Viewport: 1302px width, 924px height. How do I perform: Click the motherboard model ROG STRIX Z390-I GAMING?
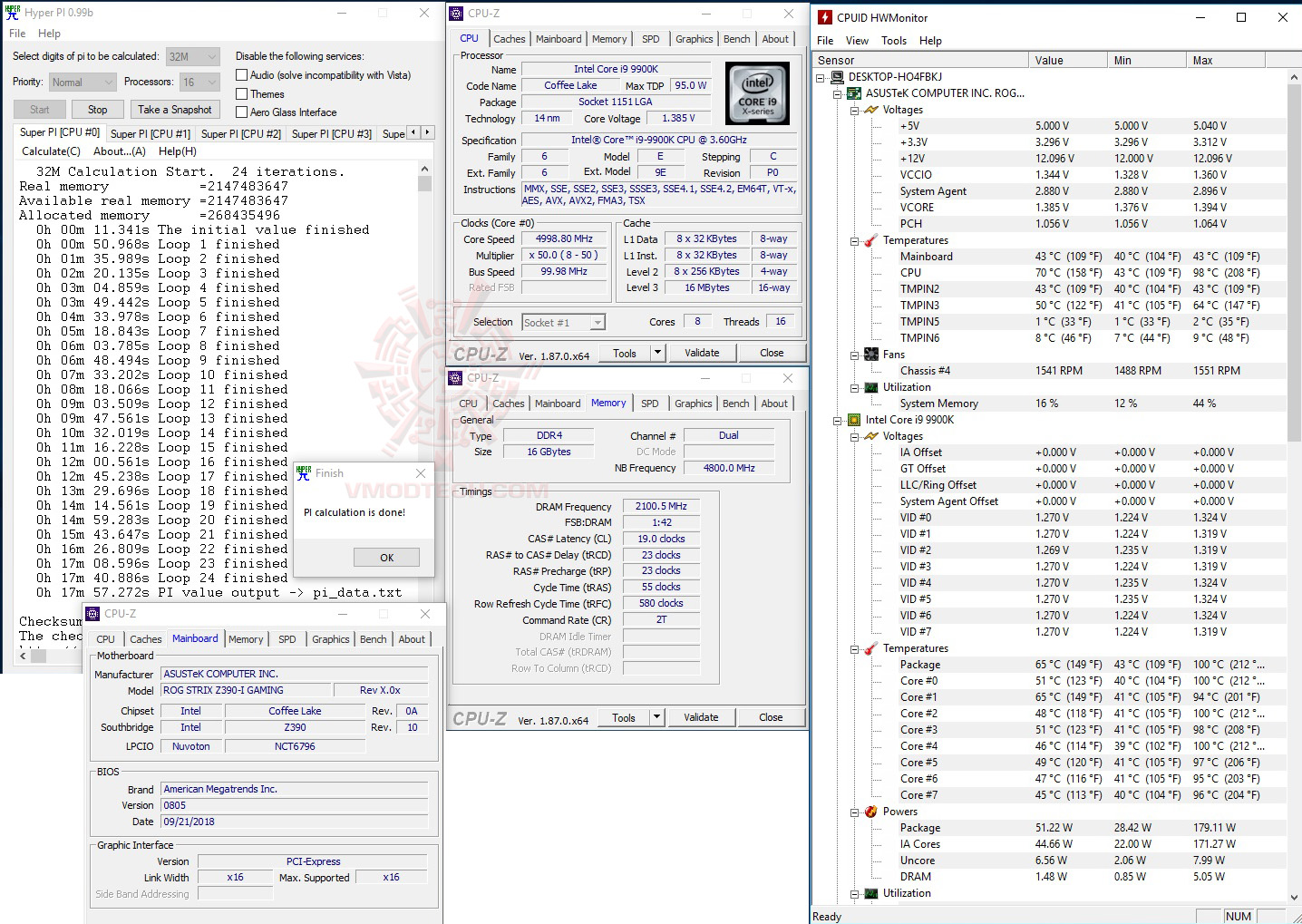pyautogui.click(x=247, y=690)
